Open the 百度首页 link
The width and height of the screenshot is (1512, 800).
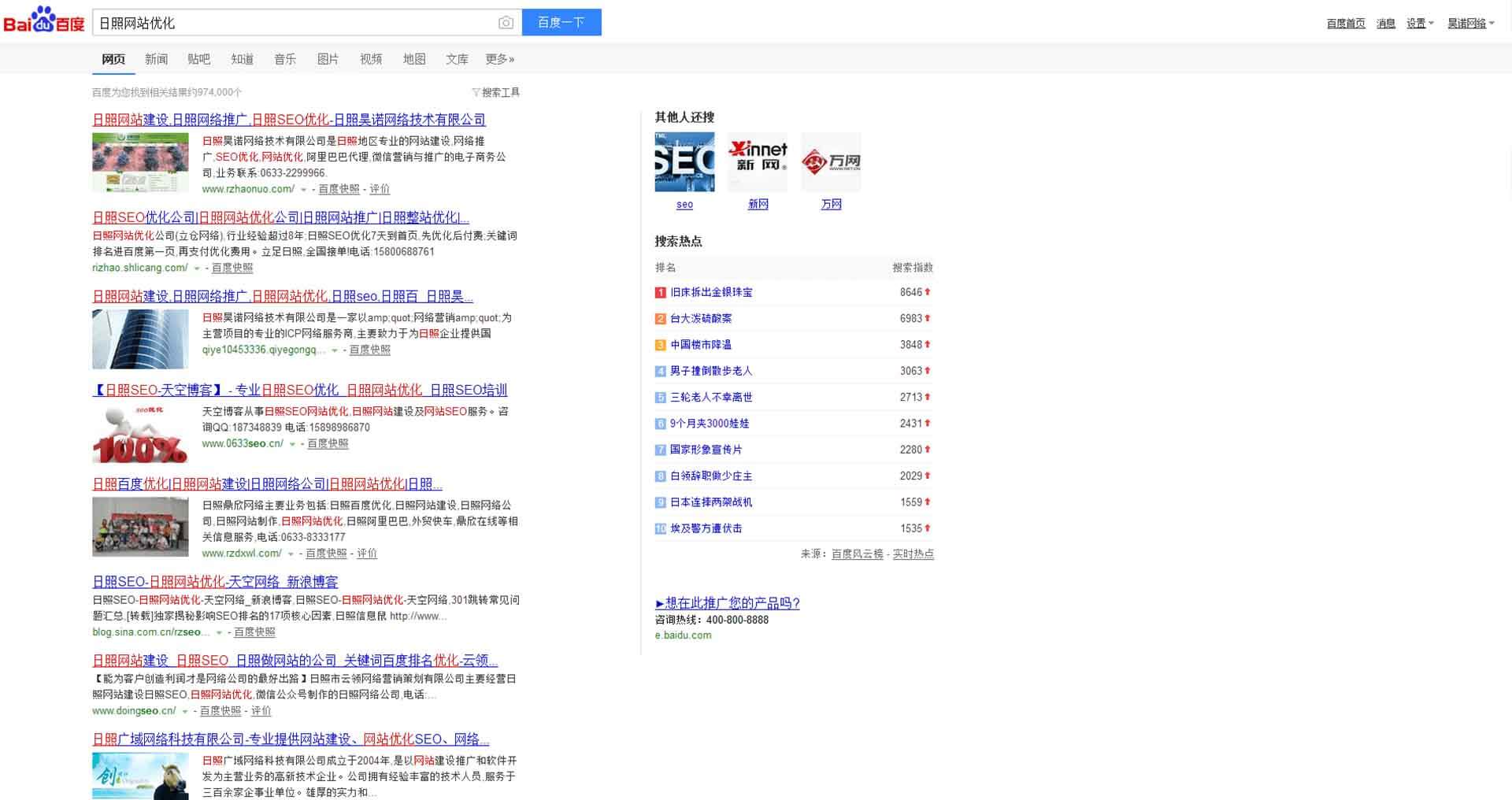(x=1346, y=24)
